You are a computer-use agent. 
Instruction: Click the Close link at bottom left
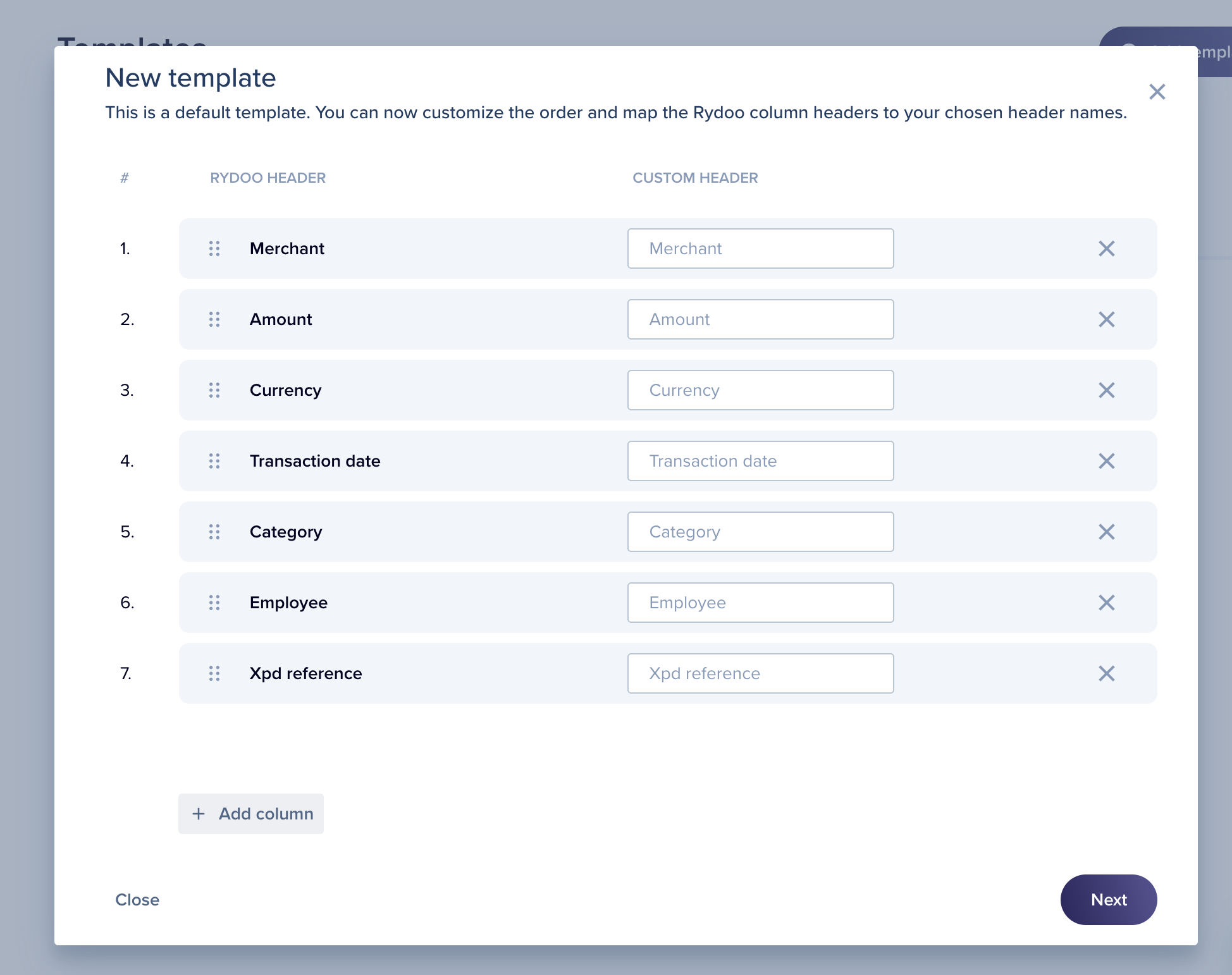[137, 900]
